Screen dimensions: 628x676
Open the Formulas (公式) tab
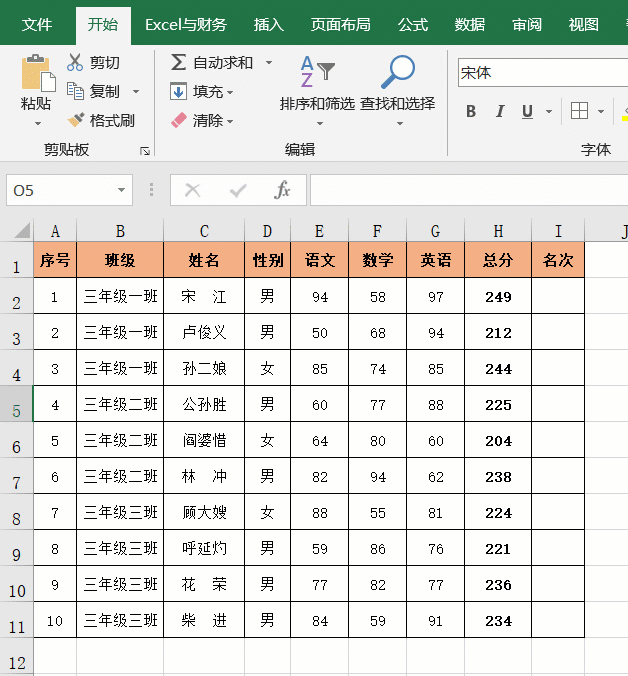pyautogui.click(x=413, y=25)
